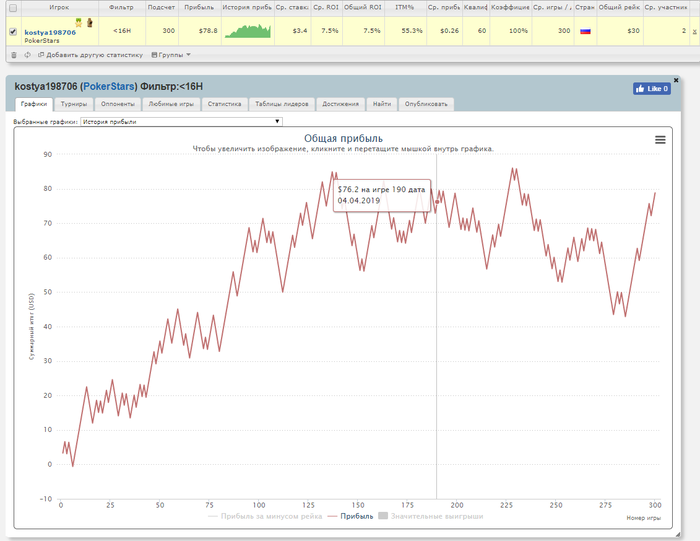Click the highlighted data point at game 190
Image resolution: width=700 pixels, height=541 pixels.
(x=437, y=202)
